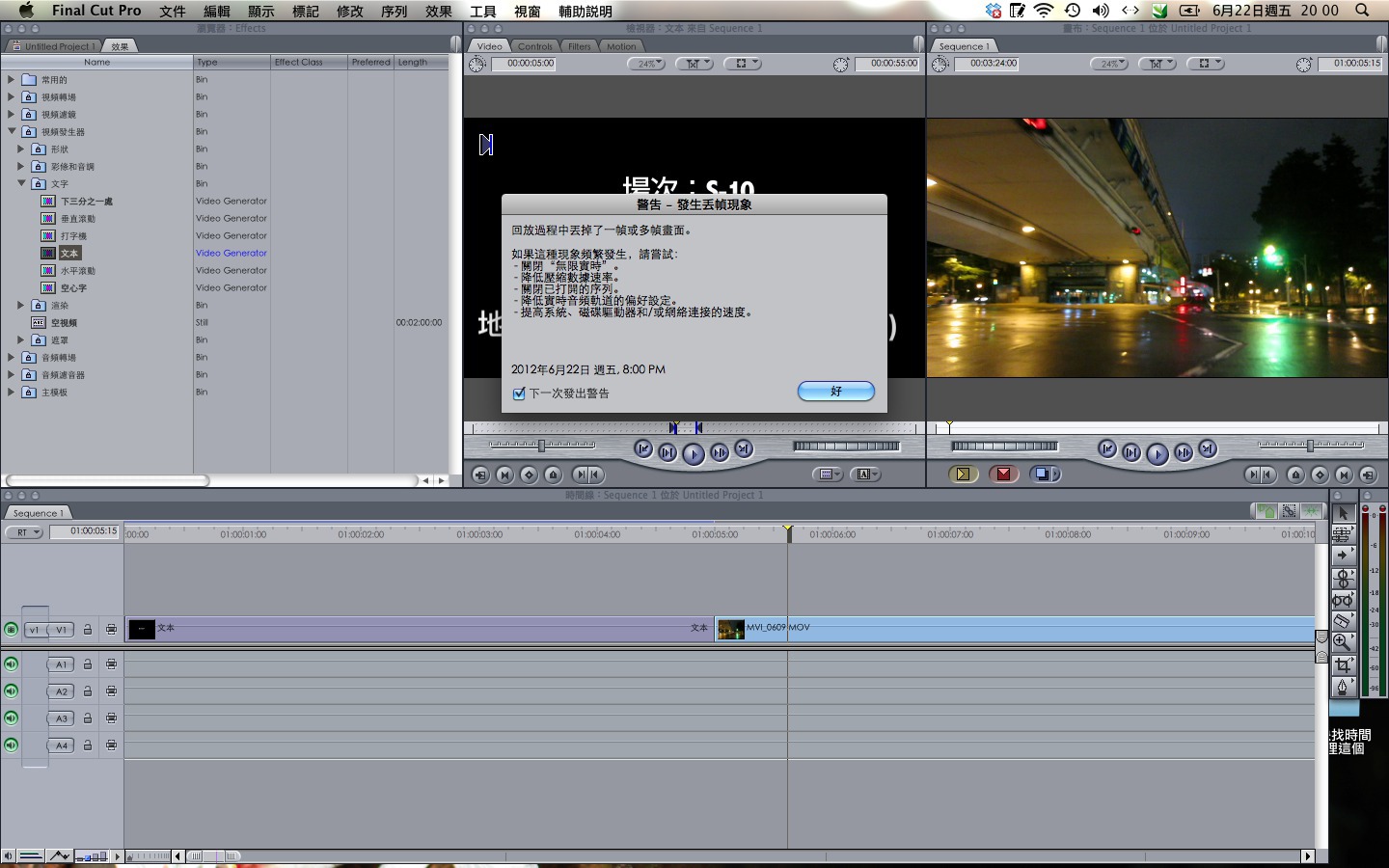Click Match Frame button in Viewer
The width and height of the screenshot is (1389, 868).
pos(480,475)
